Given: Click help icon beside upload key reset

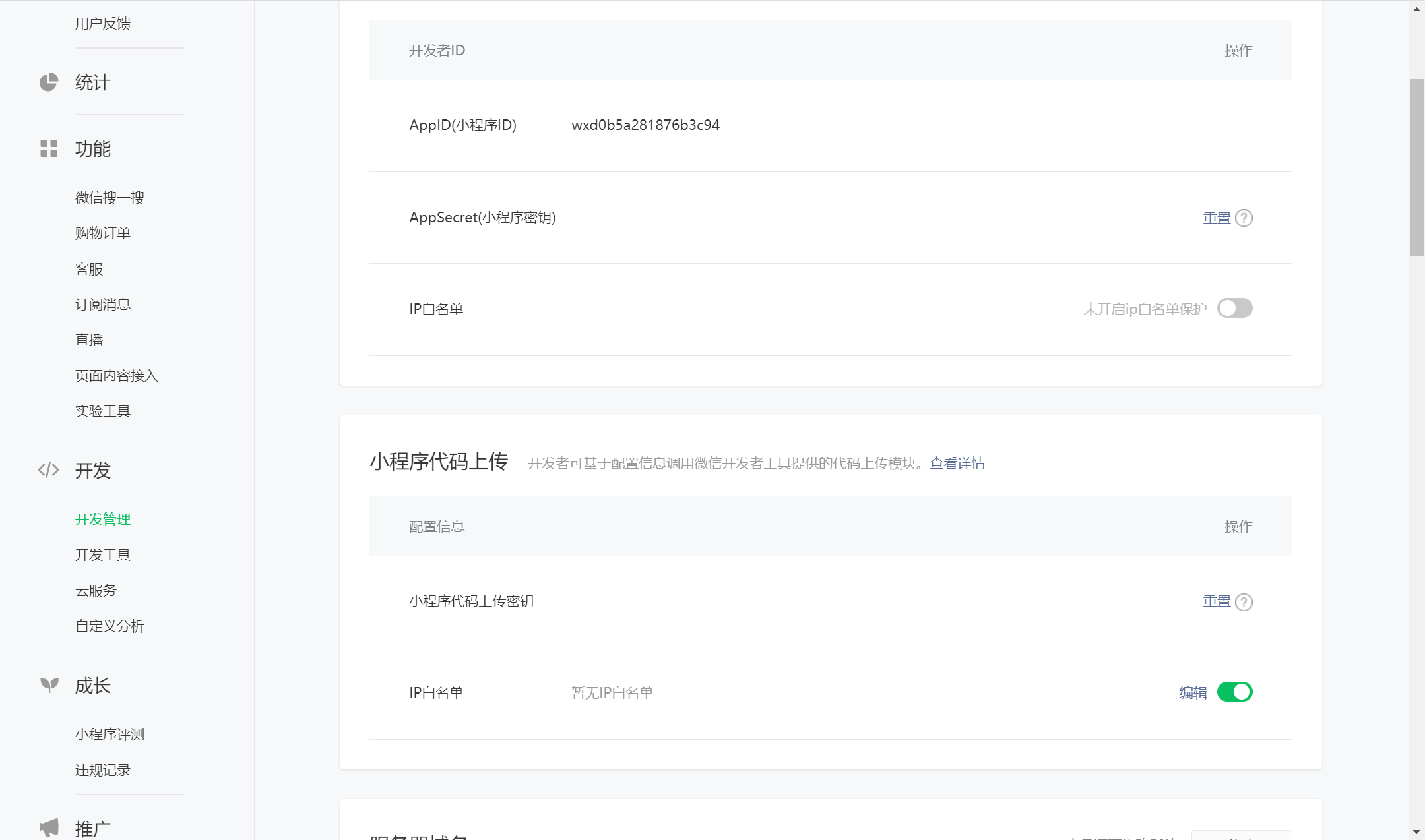Looking at the screenshot, I should (1244, 601).
